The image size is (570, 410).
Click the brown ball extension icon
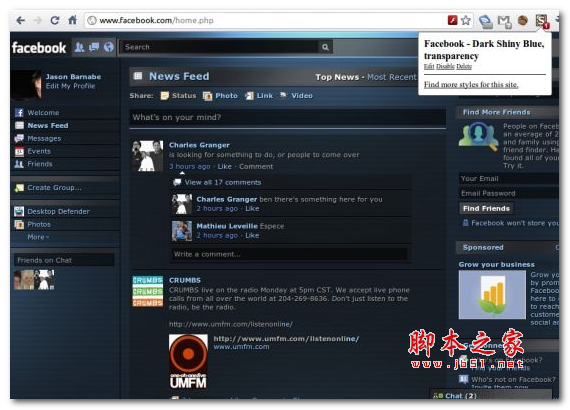tap(523, 20)
